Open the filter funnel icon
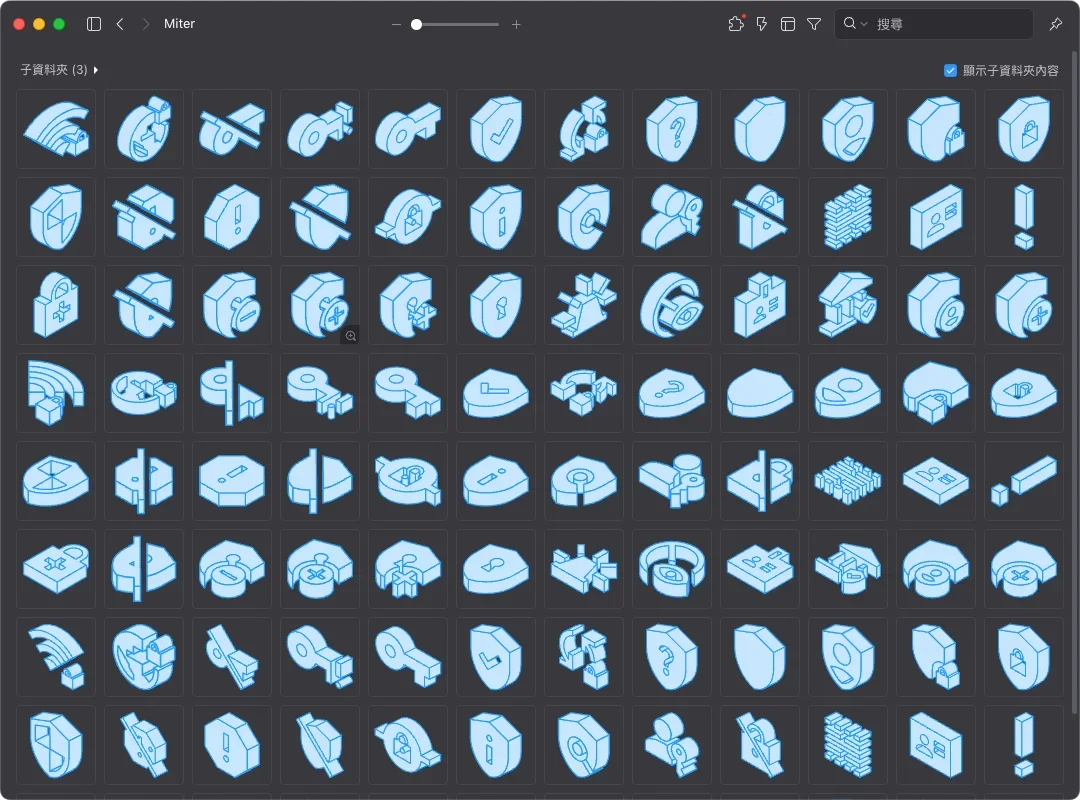The image size is (1080, 800). coord(814,24)
